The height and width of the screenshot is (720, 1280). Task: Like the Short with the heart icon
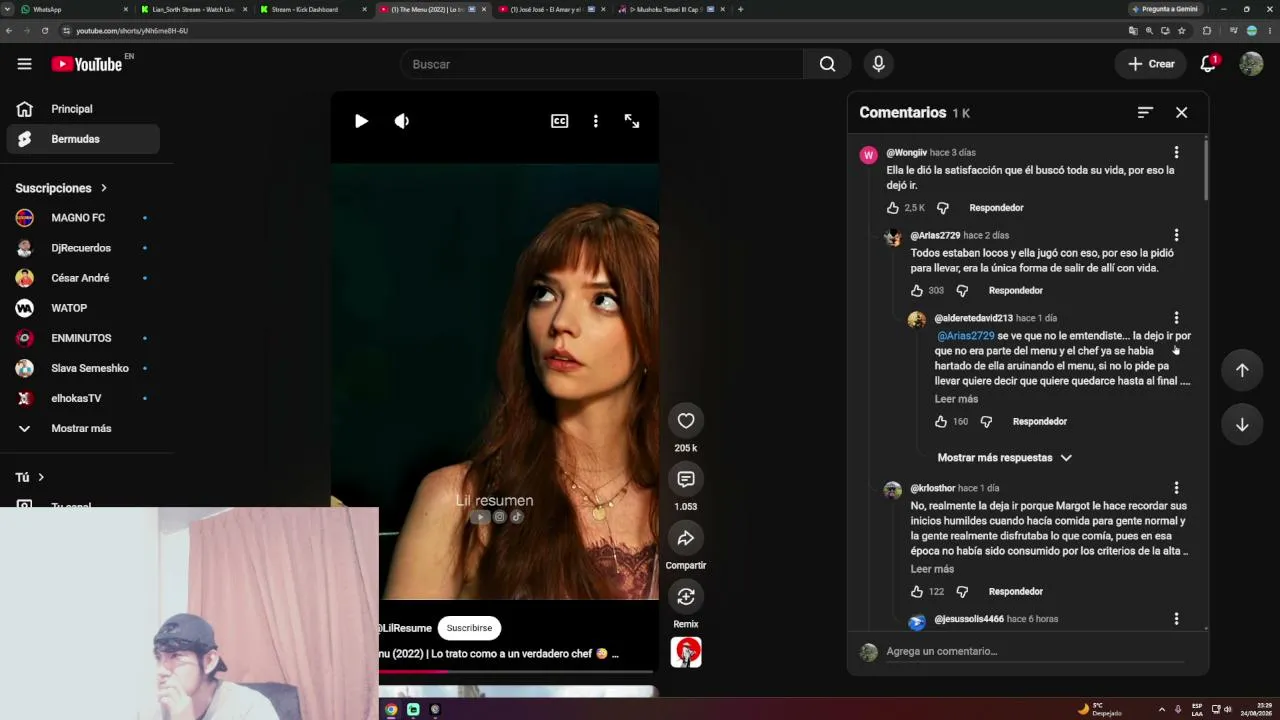click(x=686, y=421)
